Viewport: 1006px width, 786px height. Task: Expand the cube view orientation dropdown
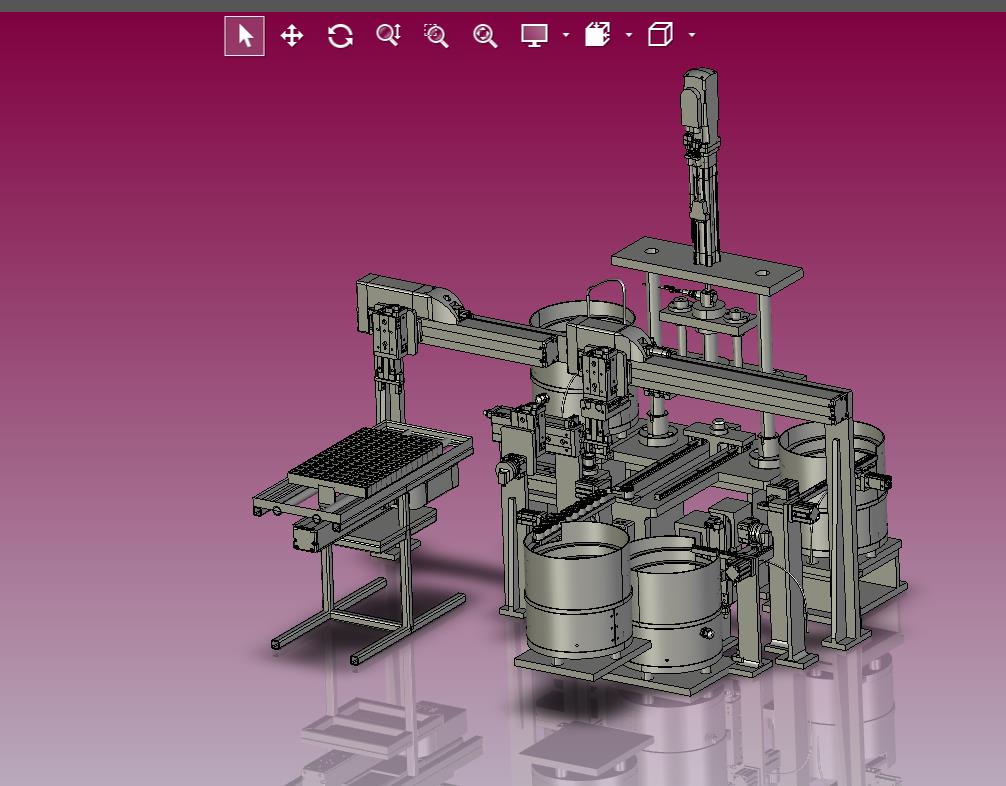(692, 36)
